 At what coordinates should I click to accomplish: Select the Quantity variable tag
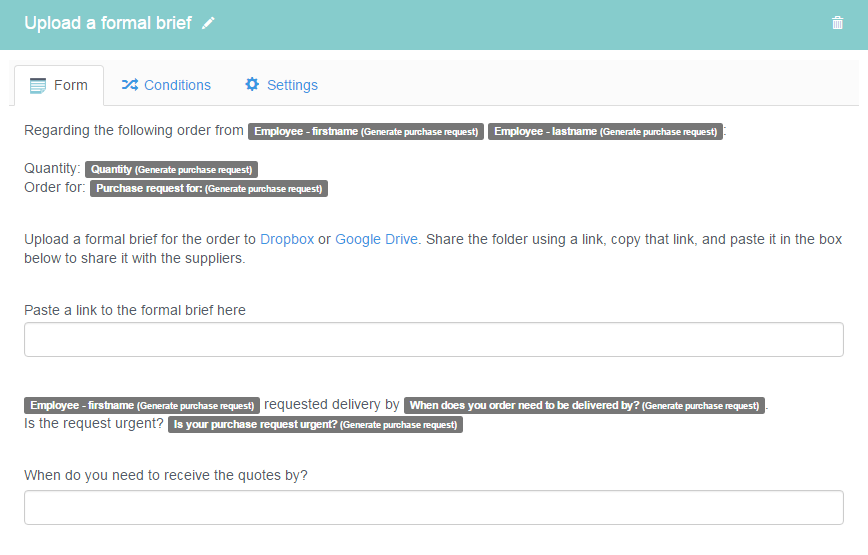pyautogui.click(x=172, y=169)
